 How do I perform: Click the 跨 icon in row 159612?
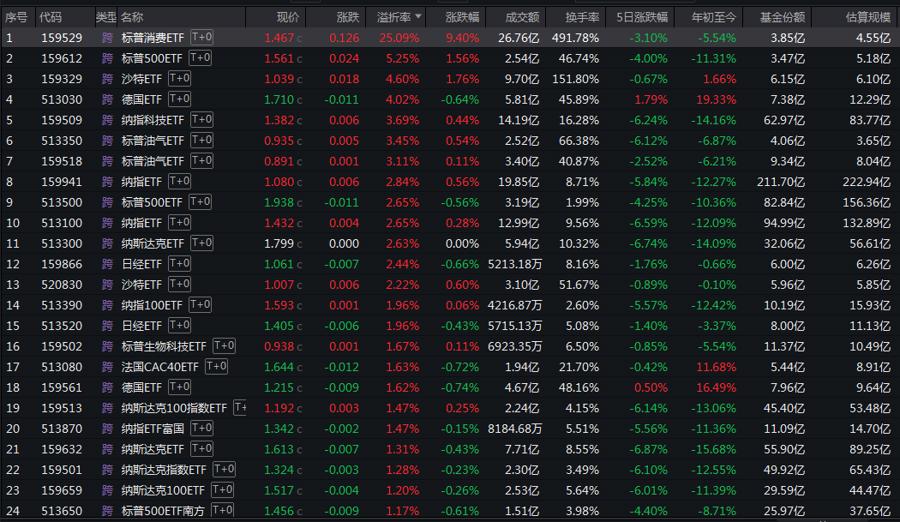pyautogui.click(x=107, y=59)
